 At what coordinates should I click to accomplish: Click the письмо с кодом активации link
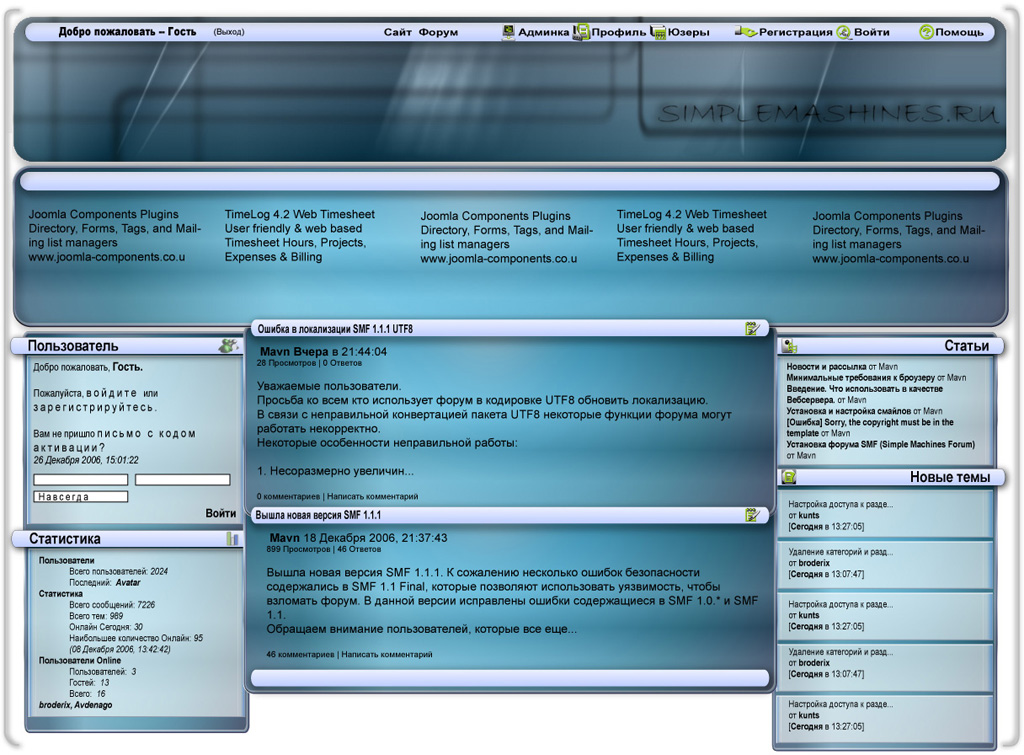[x=114, y=441]
